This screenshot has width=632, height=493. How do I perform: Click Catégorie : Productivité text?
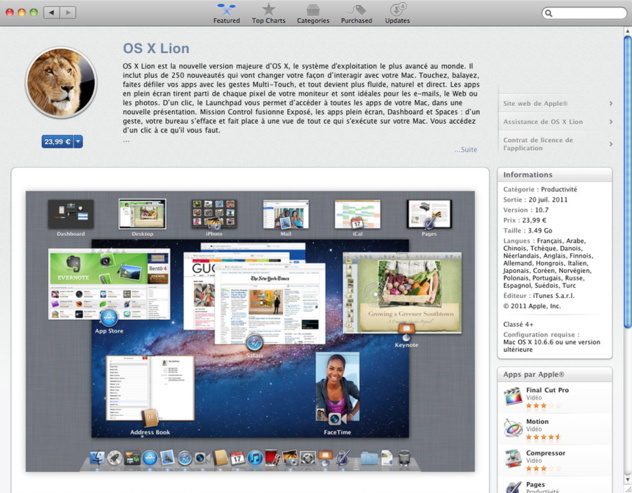pos(540,189)
